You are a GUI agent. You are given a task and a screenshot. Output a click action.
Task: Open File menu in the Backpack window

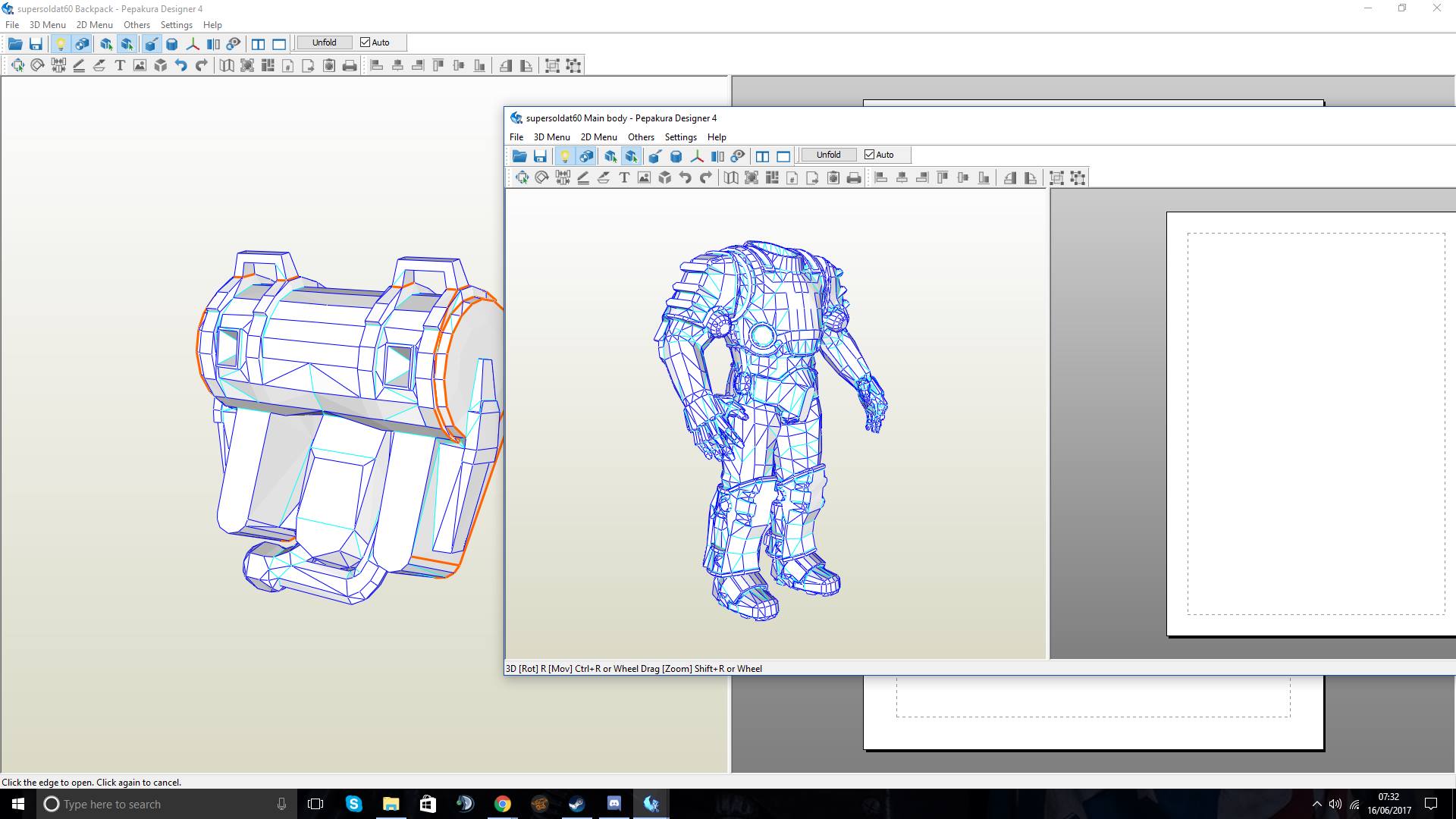[12, 24]
